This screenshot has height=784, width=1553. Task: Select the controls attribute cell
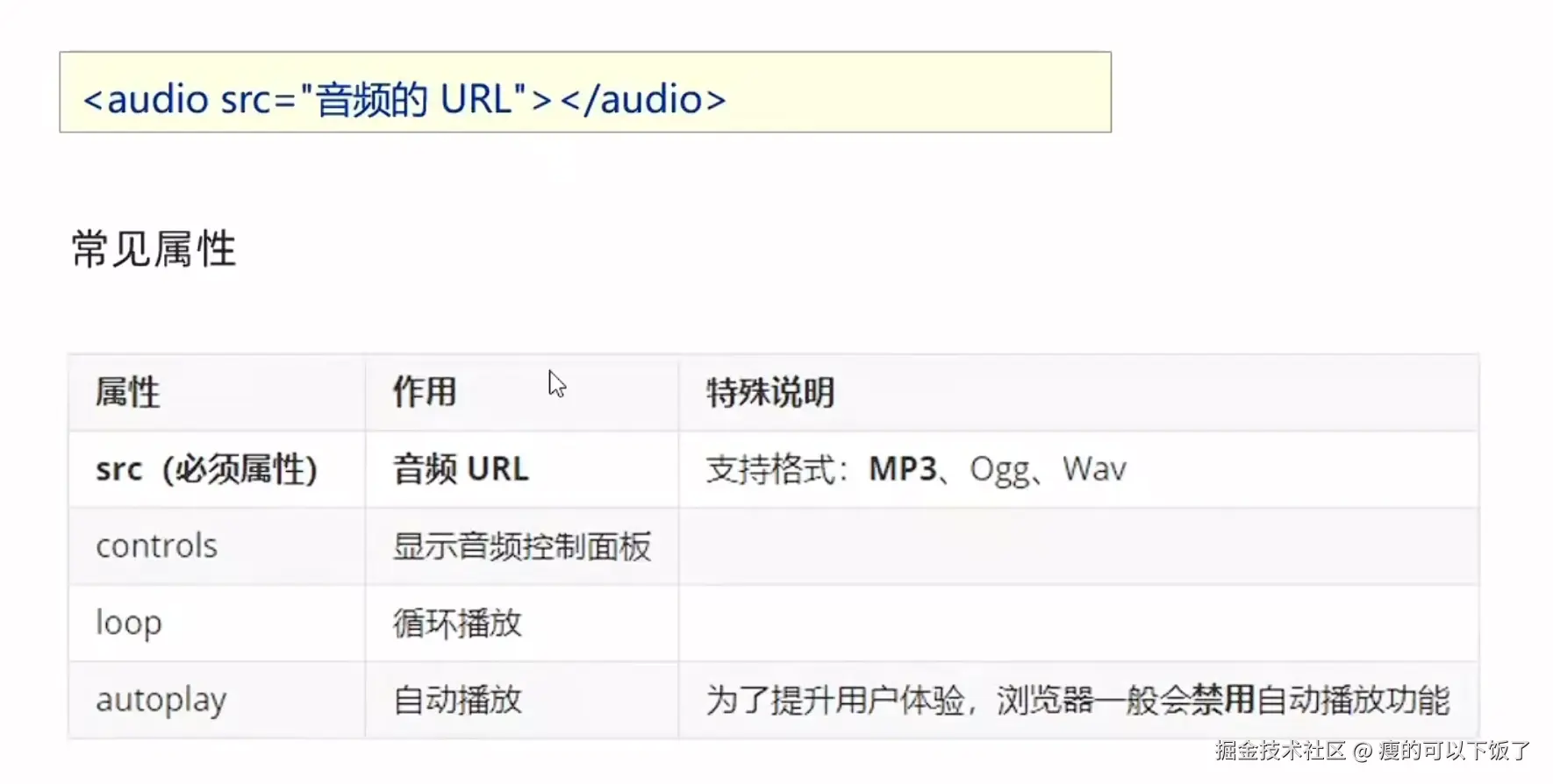tap(157, 545)
